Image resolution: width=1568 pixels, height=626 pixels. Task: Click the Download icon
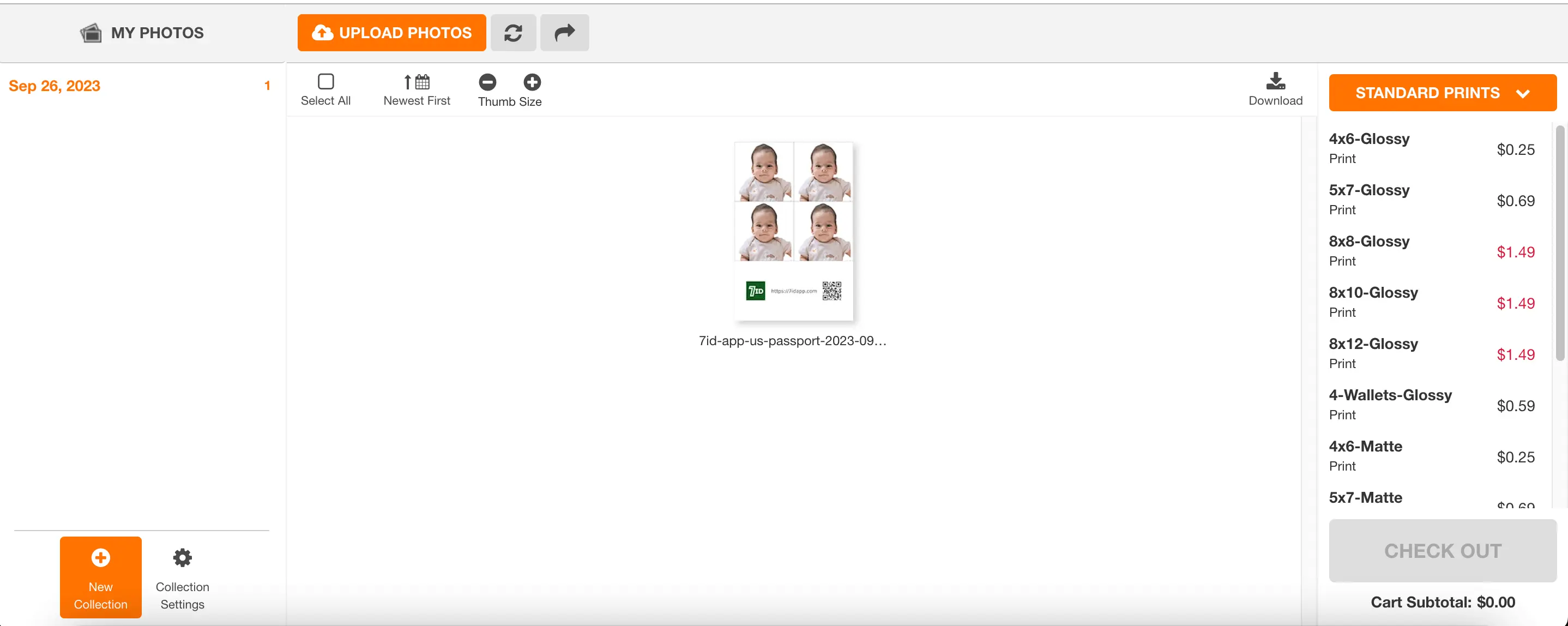(1275, 88)
